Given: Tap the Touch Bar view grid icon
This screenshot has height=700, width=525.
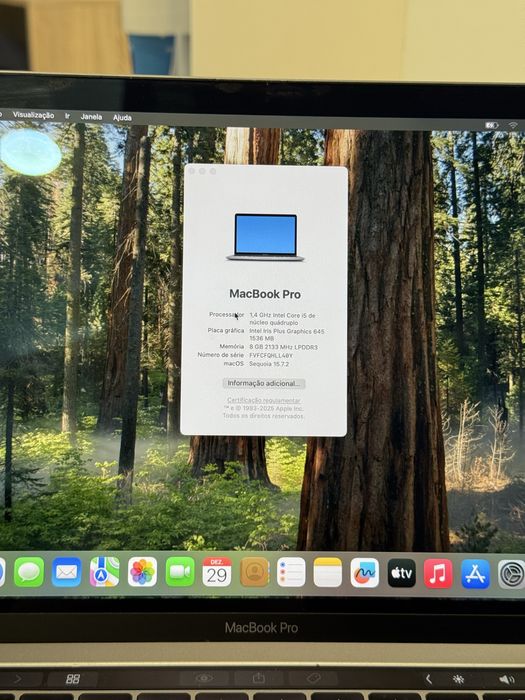Looking at the screenshot, I should coord(73,679).
